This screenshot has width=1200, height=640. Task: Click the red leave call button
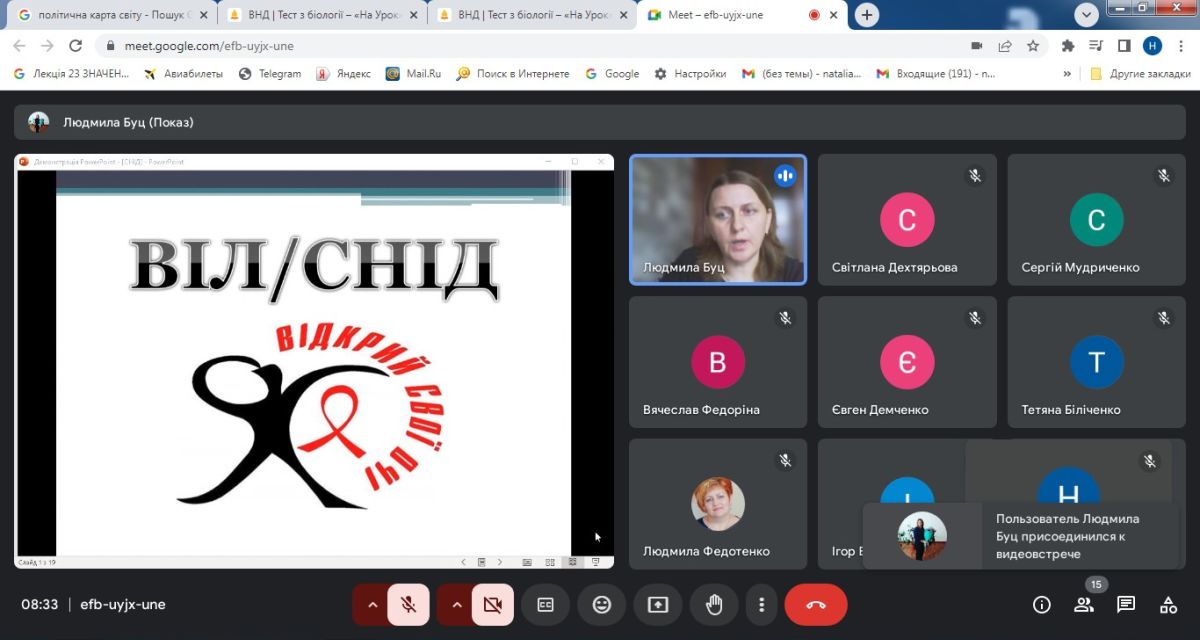(x=815, y=605)
